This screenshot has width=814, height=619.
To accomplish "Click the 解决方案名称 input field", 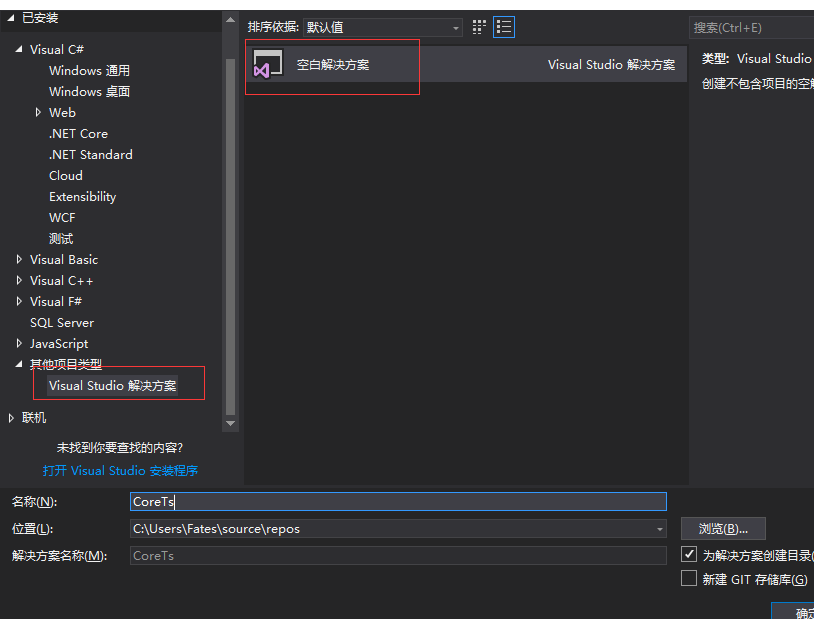I will [x=398, y=556].
